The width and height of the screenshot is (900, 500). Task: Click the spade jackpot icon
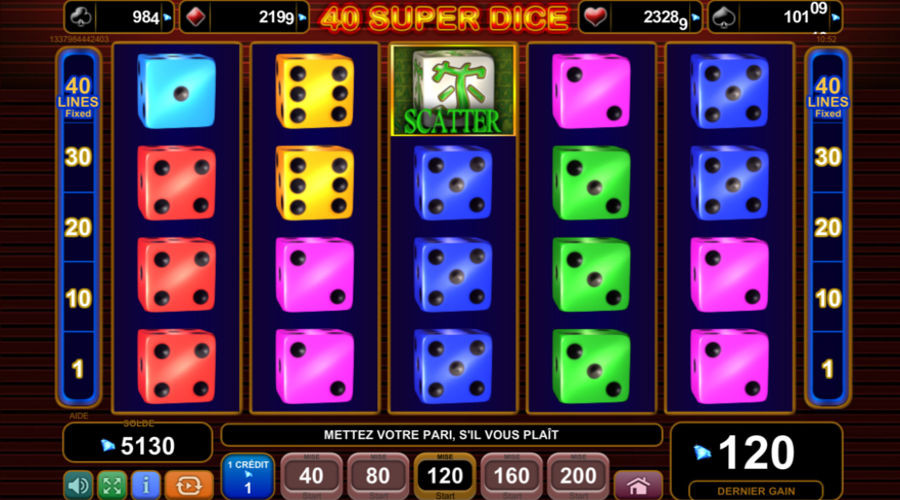pyautogui.click(x=723, y=17)
